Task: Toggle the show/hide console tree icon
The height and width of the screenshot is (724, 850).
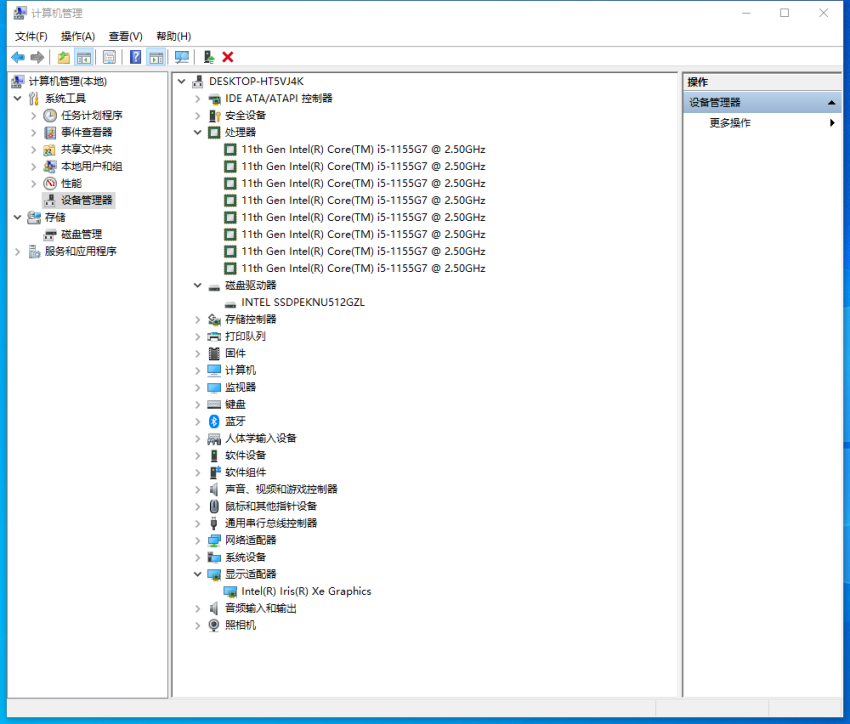Action: coord(83,57)
